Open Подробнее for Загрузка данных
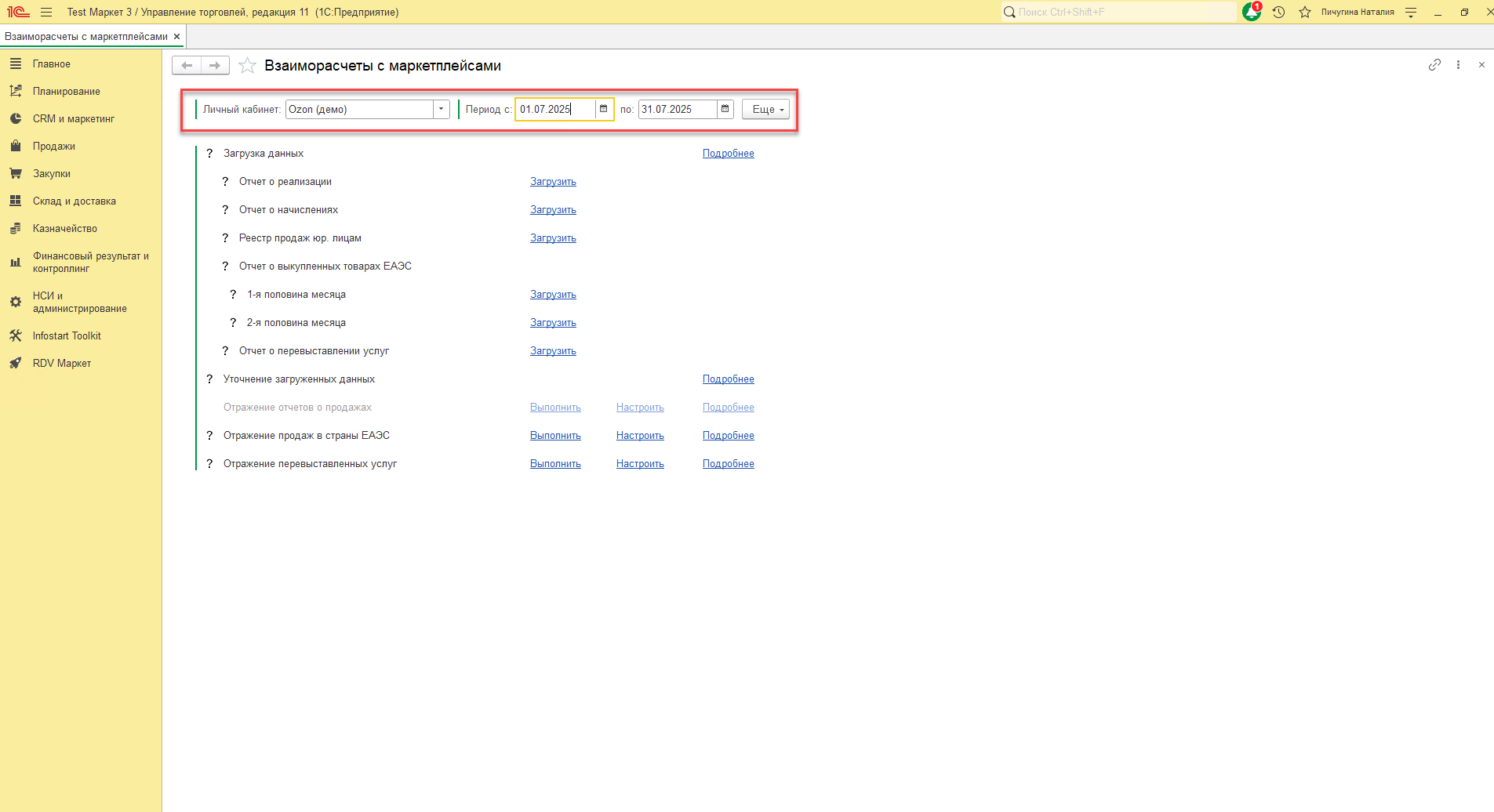 click(729, 154)
